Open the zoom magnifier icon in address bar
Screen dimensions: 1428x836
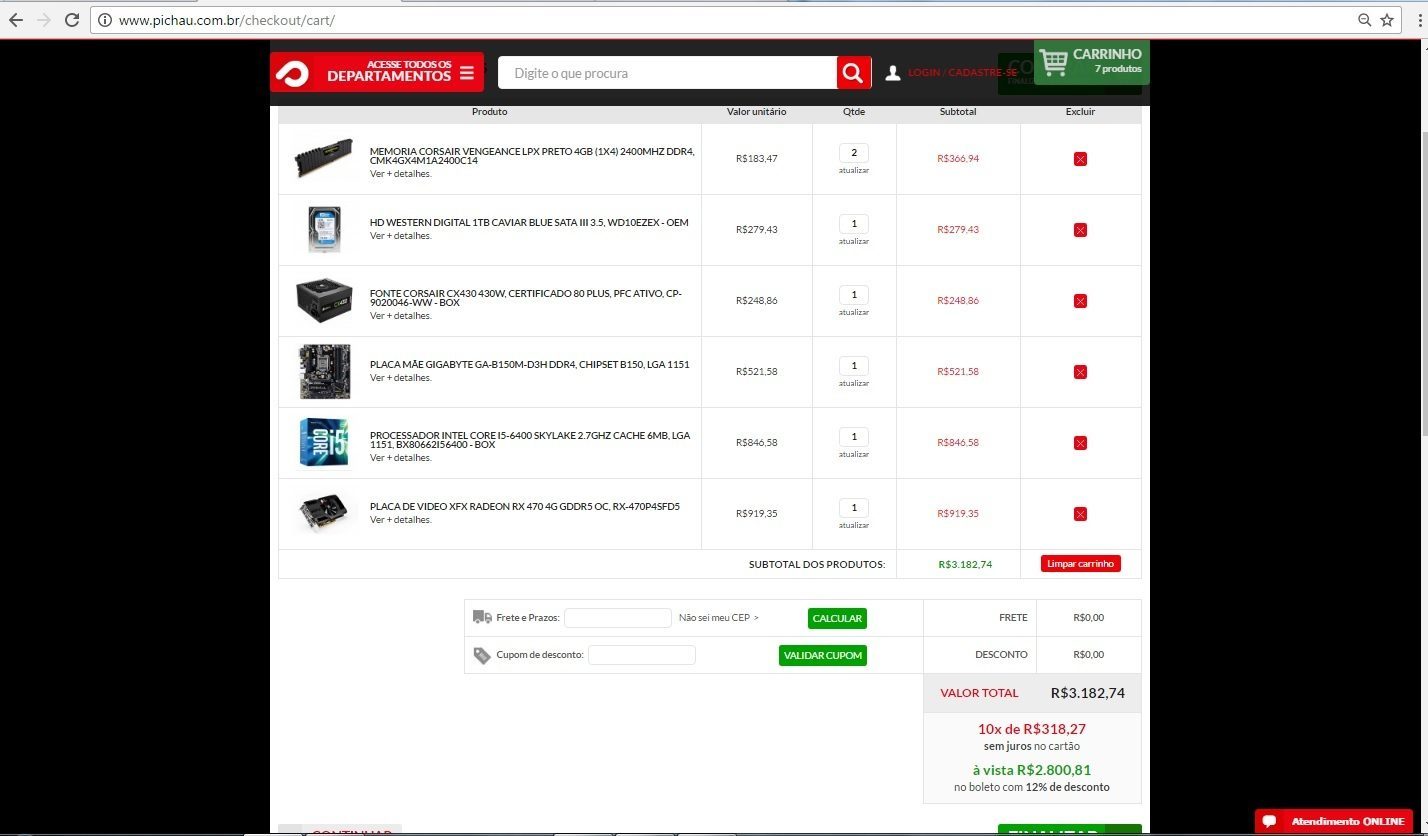[1364, 20]
